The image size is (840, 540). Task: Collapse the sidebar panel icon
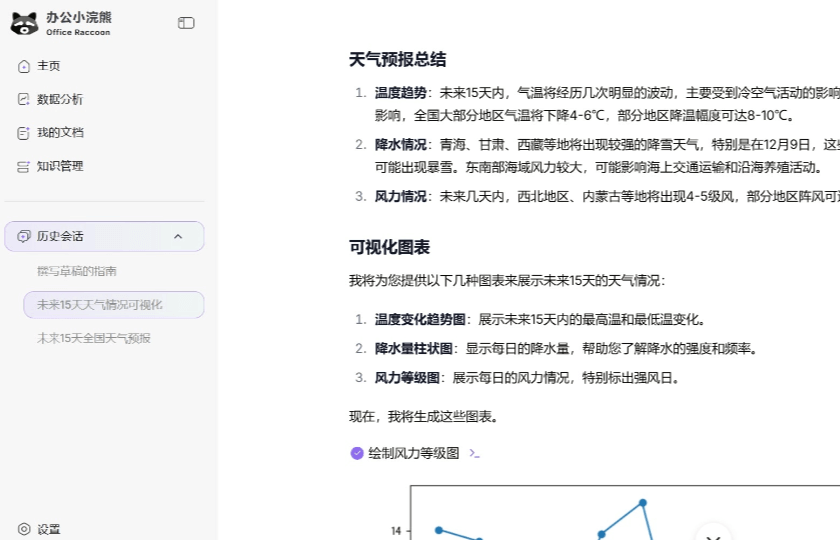(x=186, y=22)
